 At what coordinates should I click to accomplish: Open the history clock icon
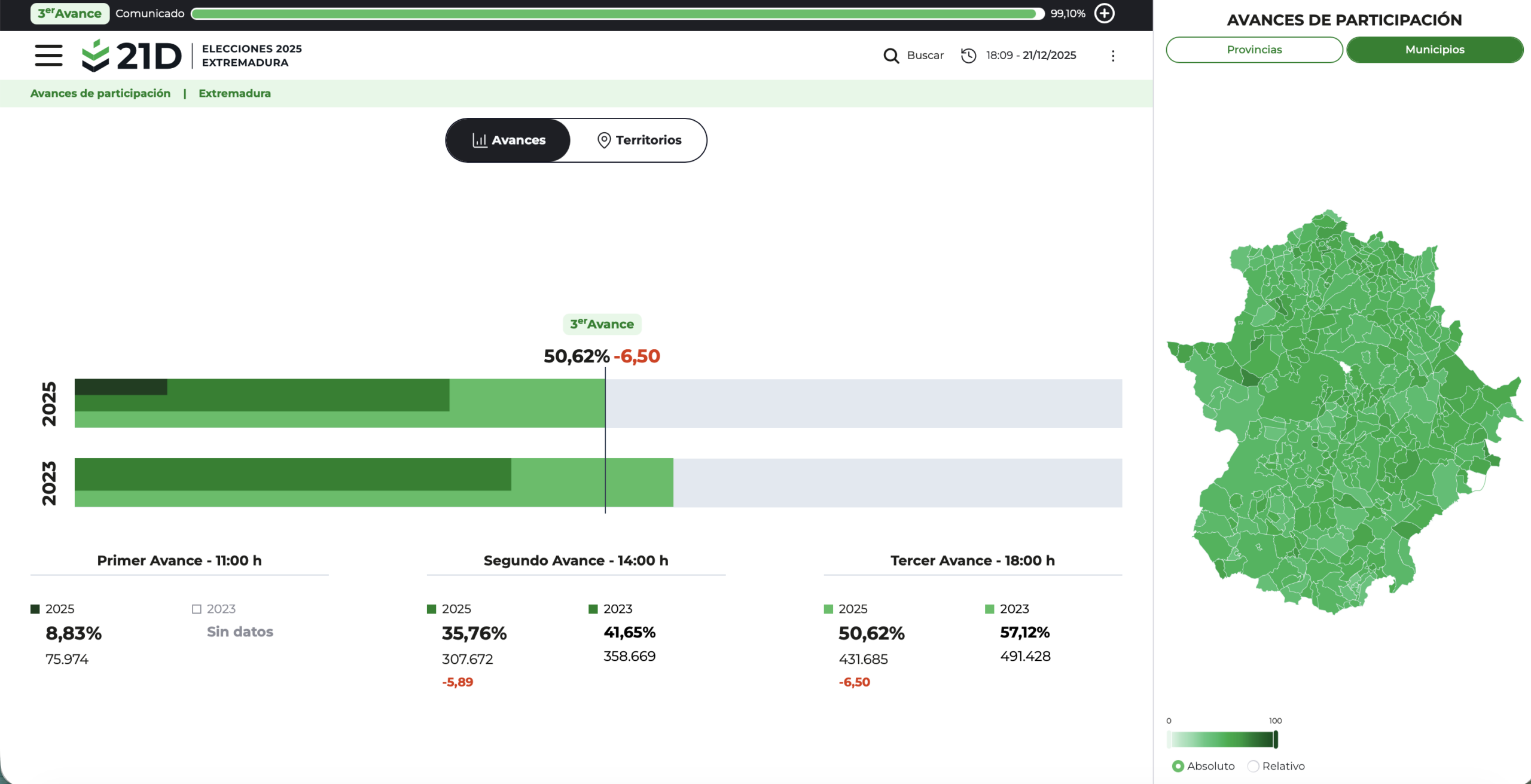pos(968,56)
